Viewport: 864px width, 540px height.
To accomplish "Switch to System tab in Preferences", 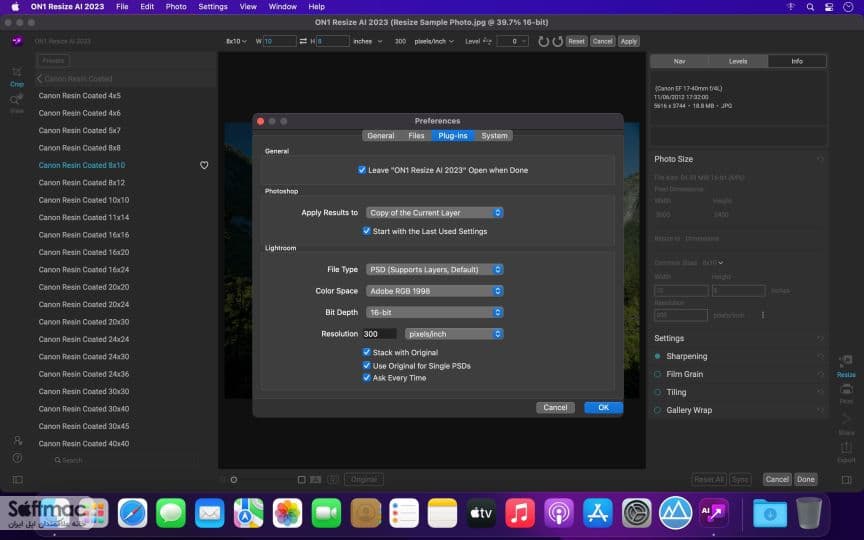I will coord(494,136).
